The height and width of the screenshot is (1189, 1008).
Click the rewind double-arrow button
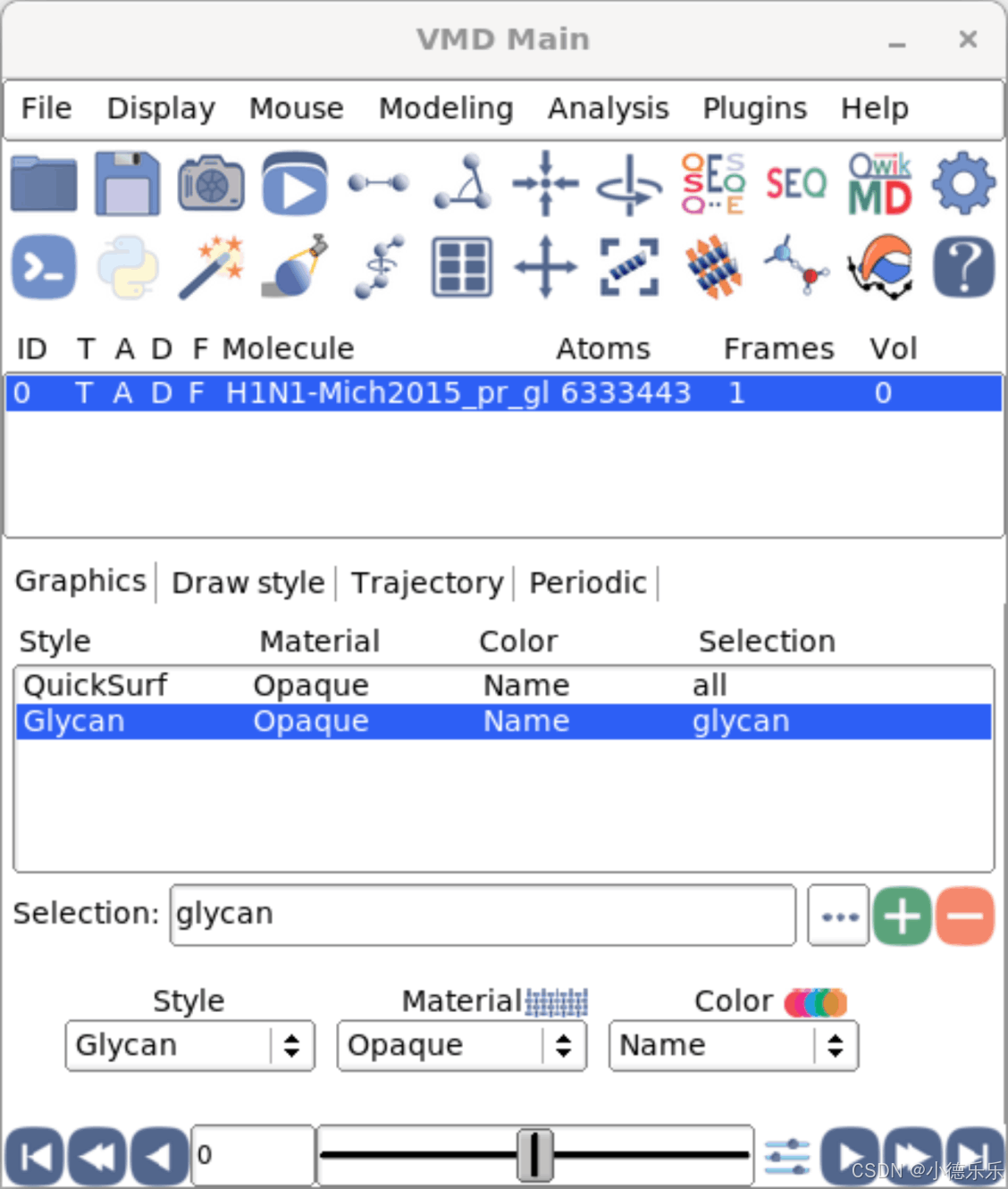coord(97,1156)
